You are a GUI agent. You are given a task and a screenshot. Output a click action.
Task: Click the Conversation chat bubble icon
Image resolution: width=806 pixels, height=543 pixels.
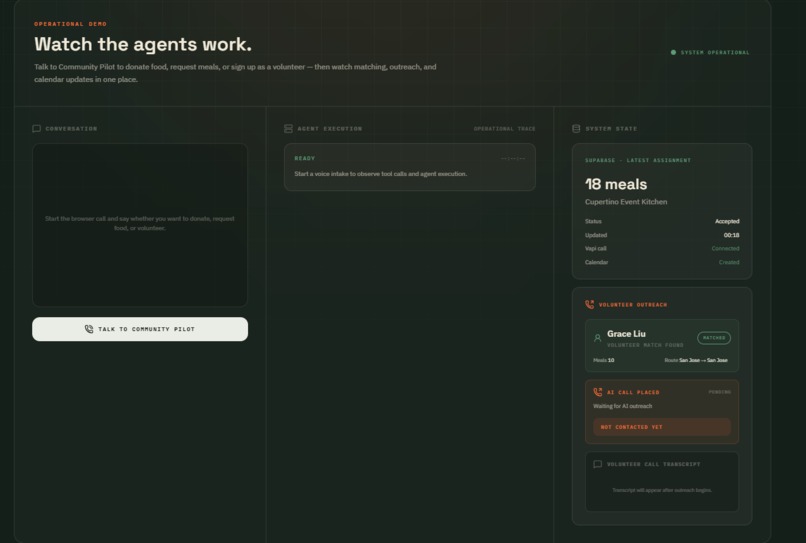click(36, 129)
